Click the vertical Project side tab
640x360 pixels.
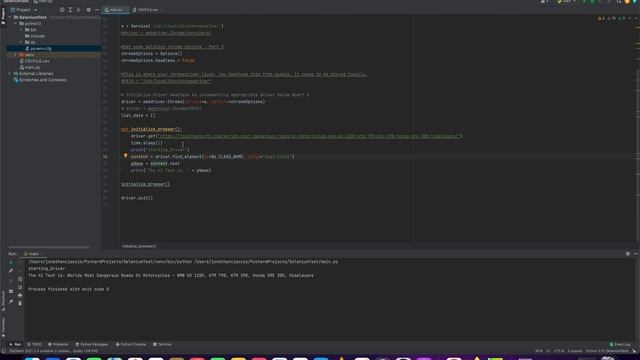pyautogui.click(x=3, y=16)
